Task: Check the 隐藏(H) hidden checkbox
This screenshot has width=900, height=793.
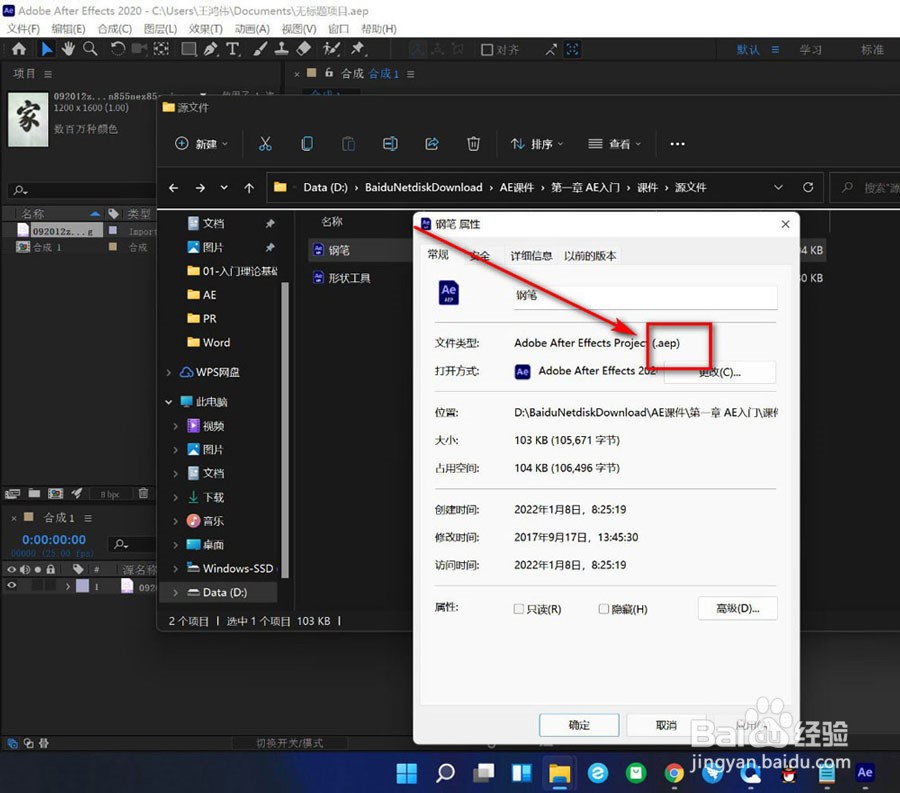Action: (x=603, y=609)
